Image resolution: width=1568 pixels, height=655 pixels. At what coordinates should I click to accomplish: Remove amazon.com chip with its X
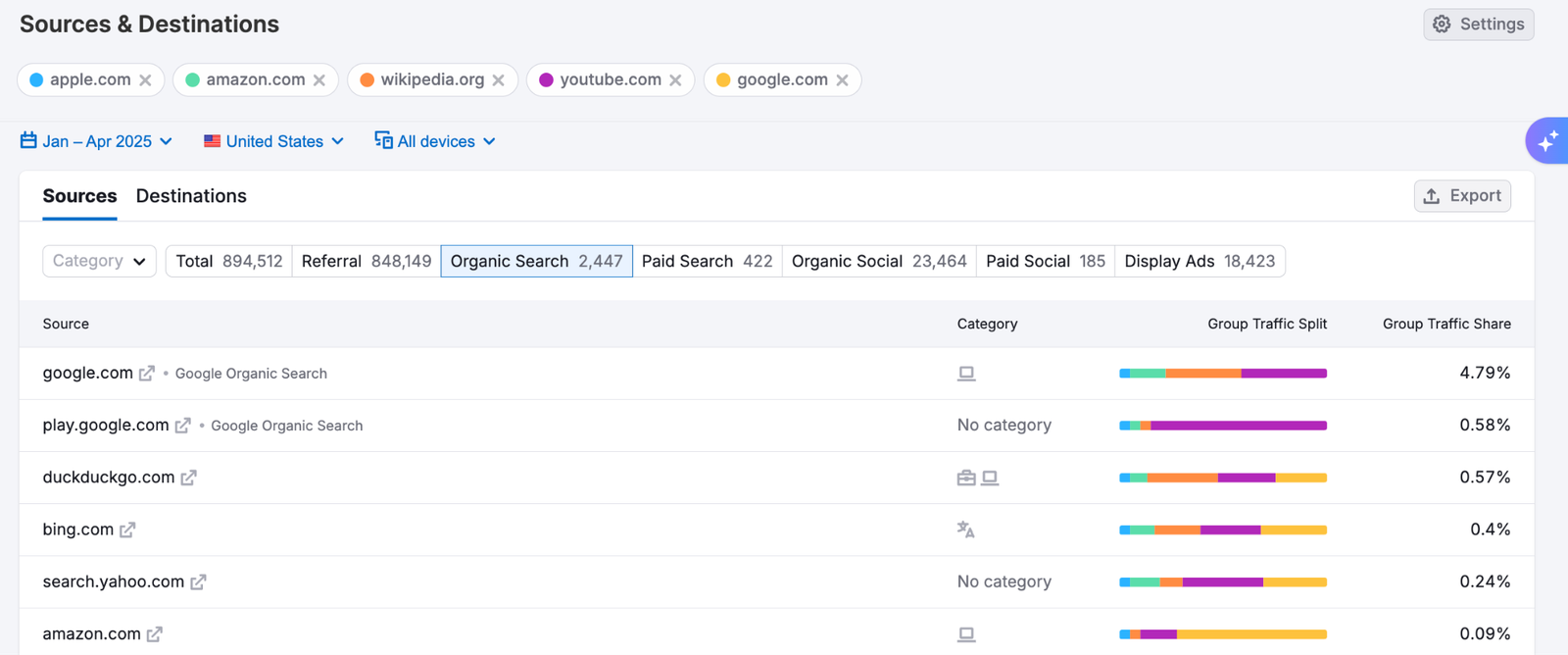319,80
